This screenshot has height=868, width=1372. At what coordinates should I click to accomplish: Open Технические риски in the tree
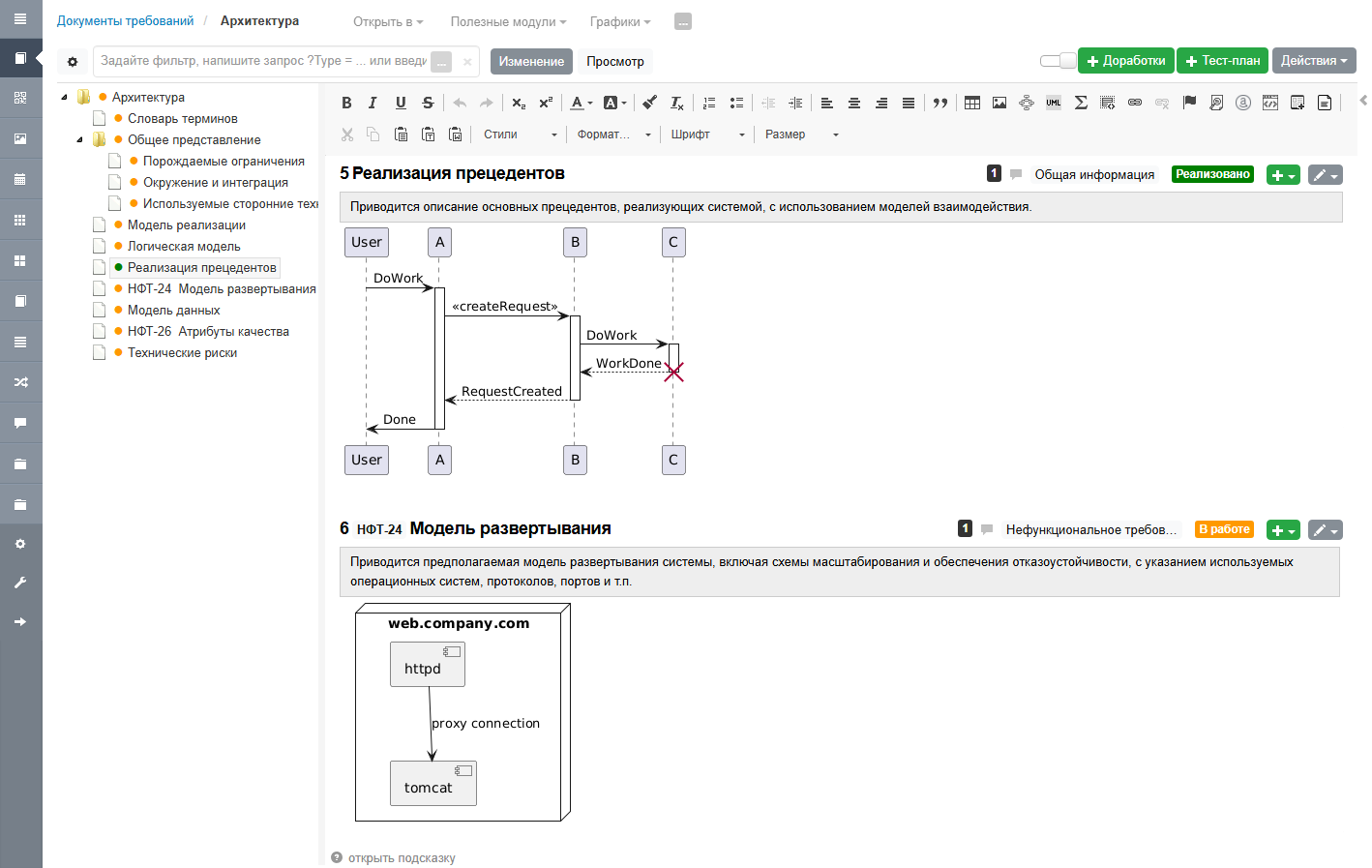click(x=182, y=353)
